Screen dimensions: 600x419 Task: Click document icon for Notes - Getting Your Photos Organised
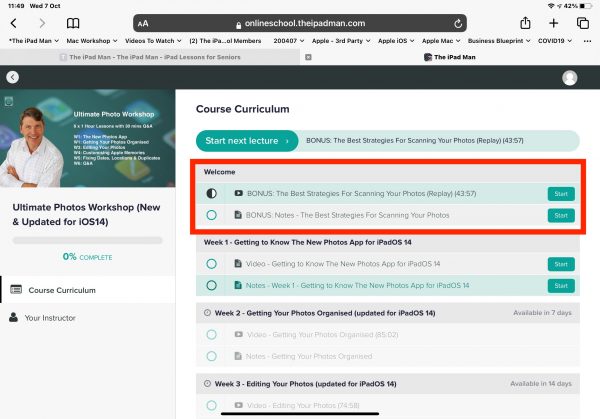(238, 356)
